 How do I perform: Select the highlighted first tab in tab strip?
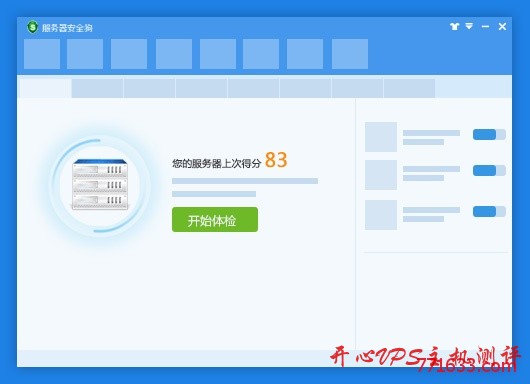pos(45,88)
